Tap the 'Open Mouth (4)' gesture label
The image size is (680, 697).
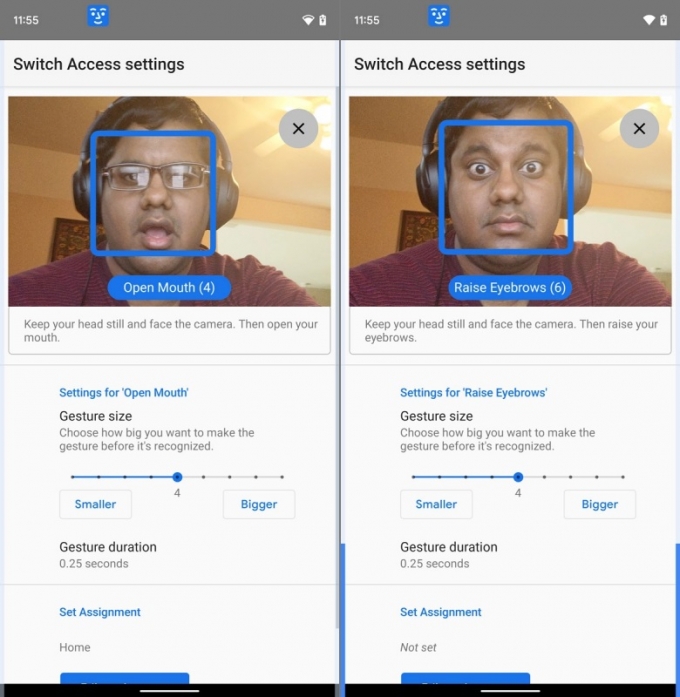(x=169, y=288)
